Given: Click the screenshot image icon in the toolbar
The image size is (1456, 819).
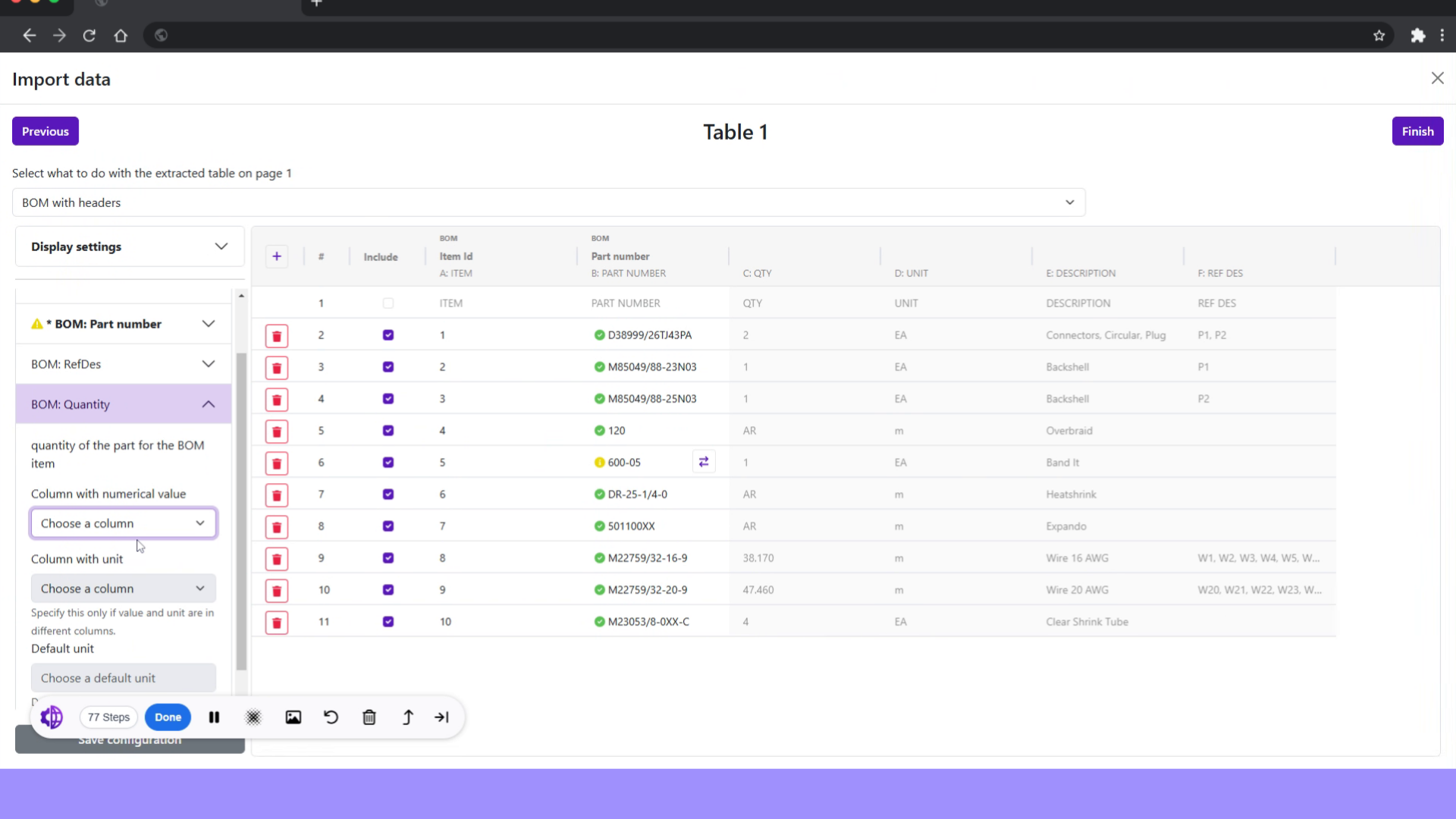Looking at the screenshot, I should point(293,717).
